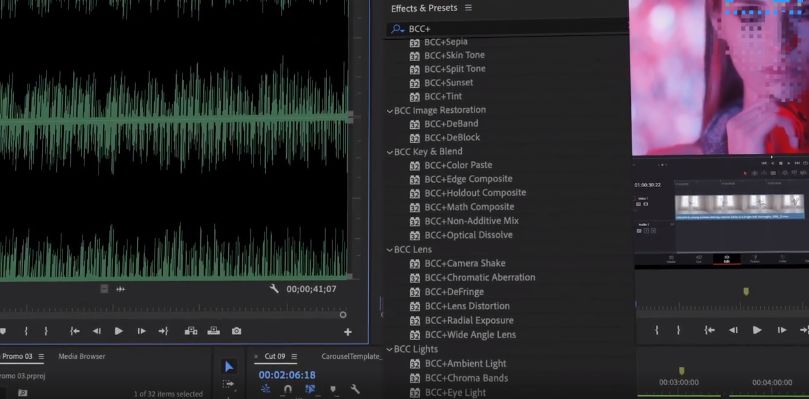Screen dimensions: 809x399
Task: Click Export Frame camera icon
Action: pyautogui.click(x=236, y=331)
